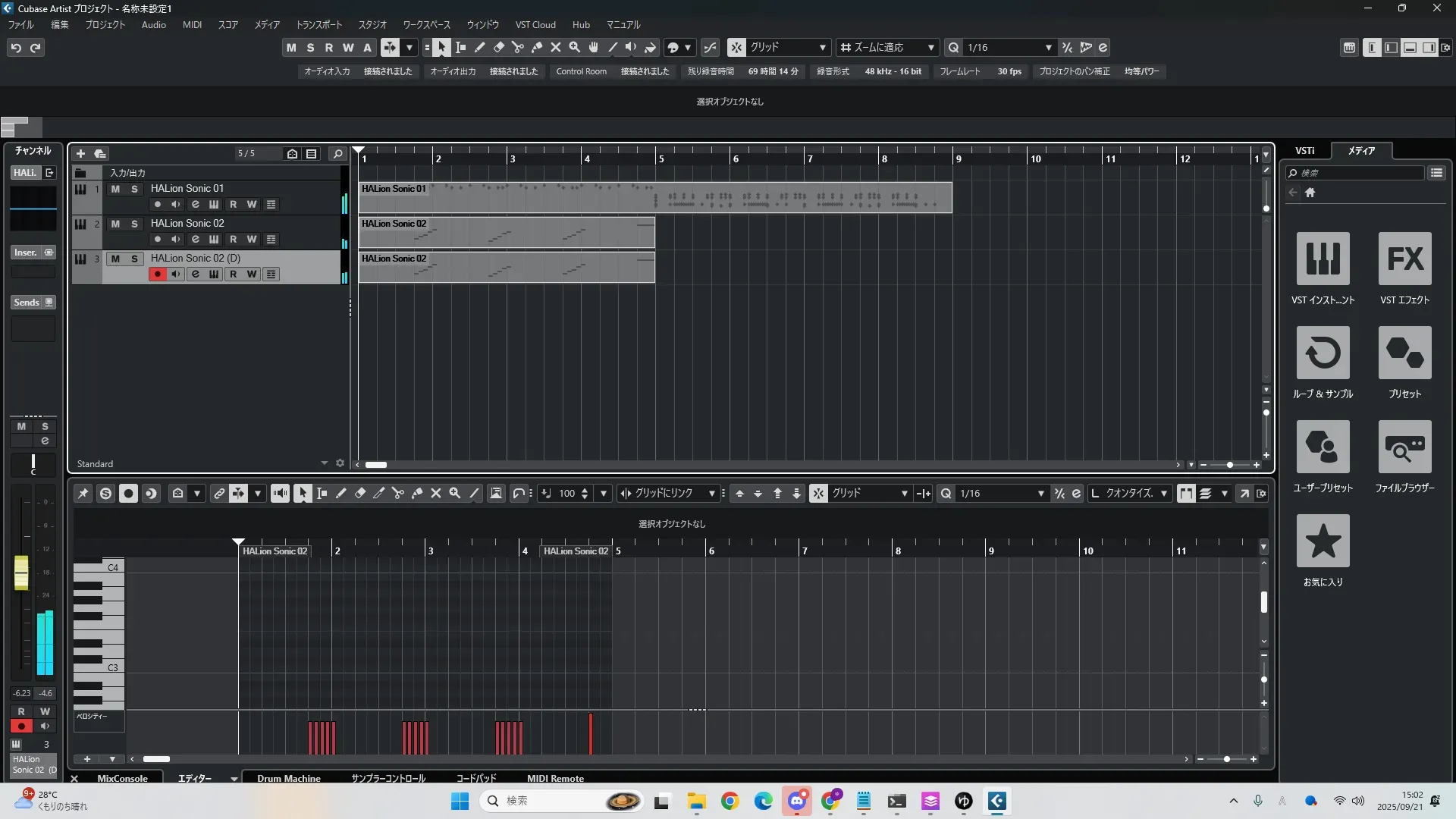Click the Undo button

(x=16, y=48)
